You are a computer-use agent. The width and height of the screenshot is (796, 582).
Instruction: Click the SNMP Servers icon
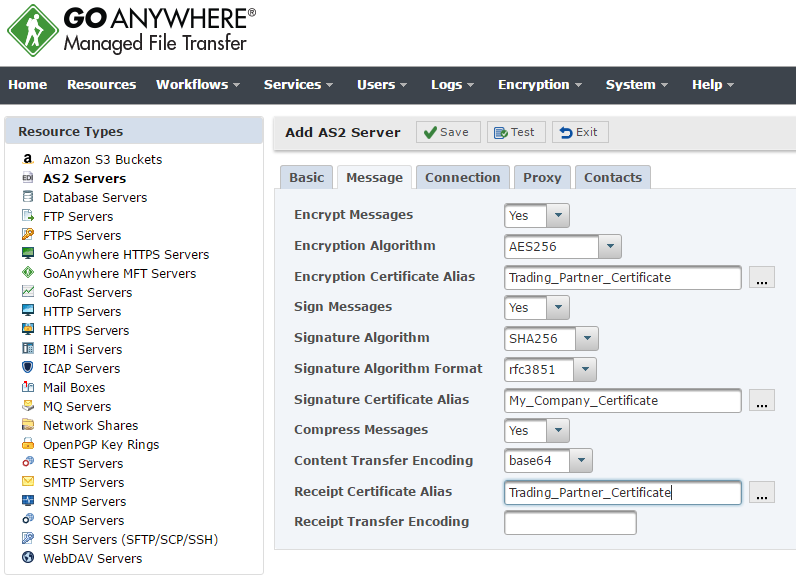(x=28, y=501)
